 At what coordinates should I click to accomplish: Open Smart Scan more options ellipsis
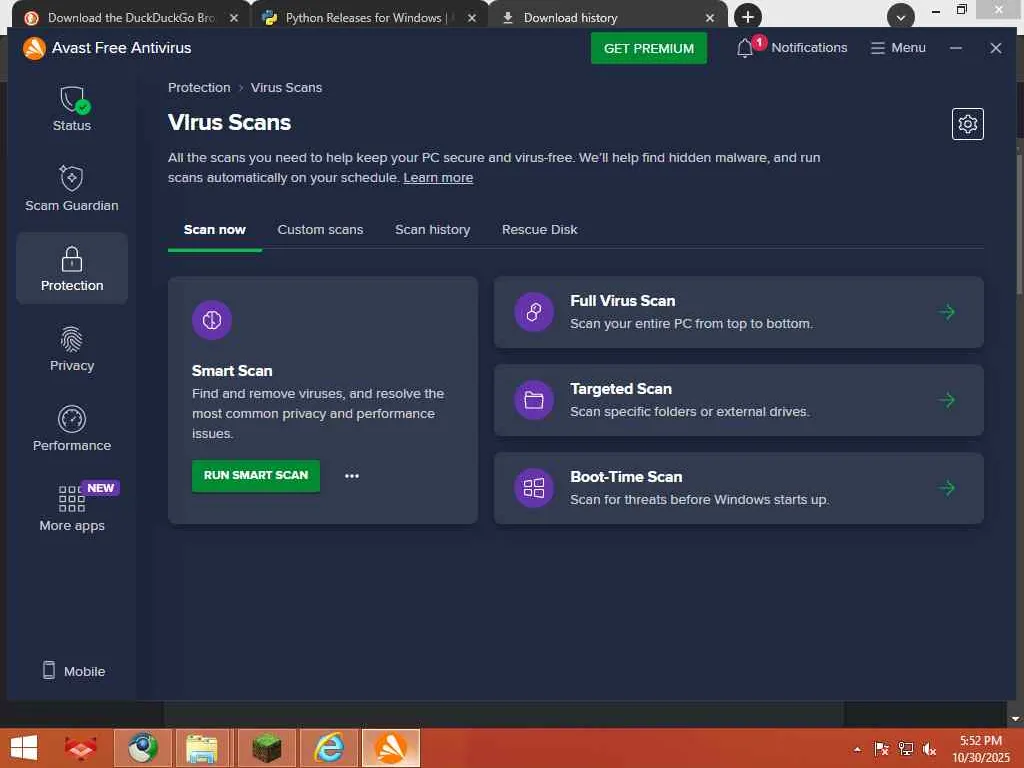(x=352, y=476)
